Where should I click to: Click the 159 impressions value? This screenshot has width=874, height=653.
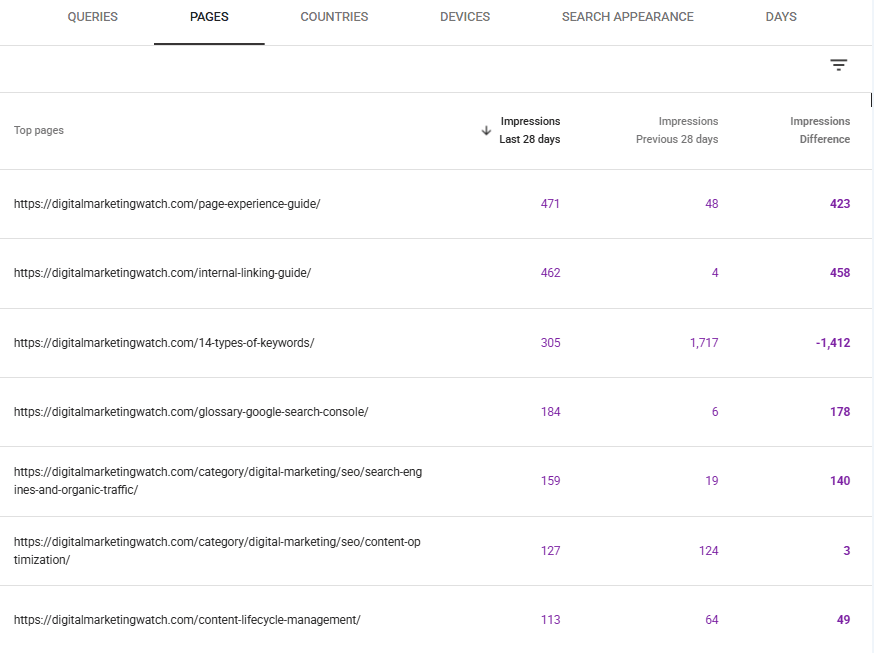550,481
